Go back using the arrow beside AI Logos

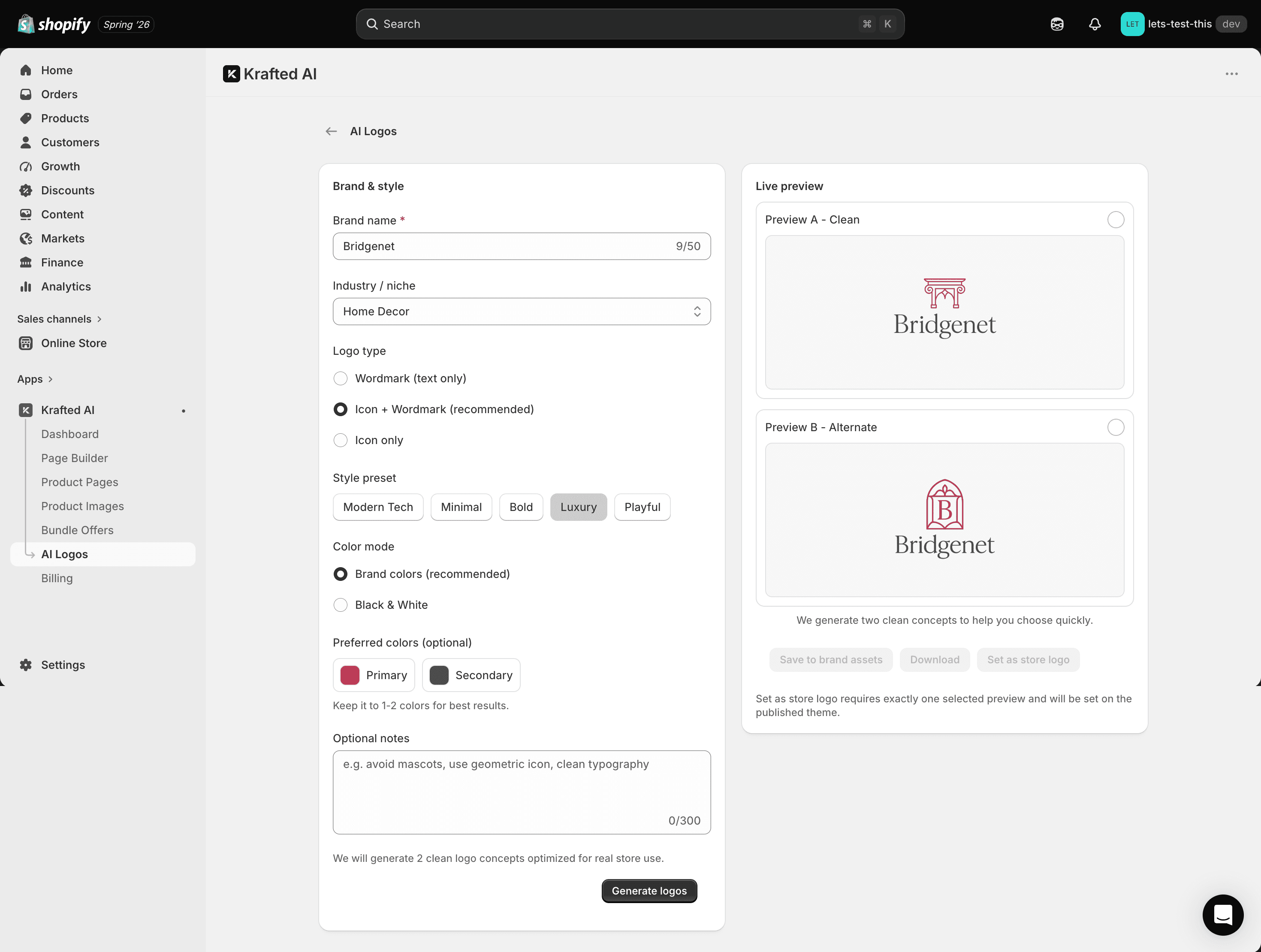click(331, 132)
